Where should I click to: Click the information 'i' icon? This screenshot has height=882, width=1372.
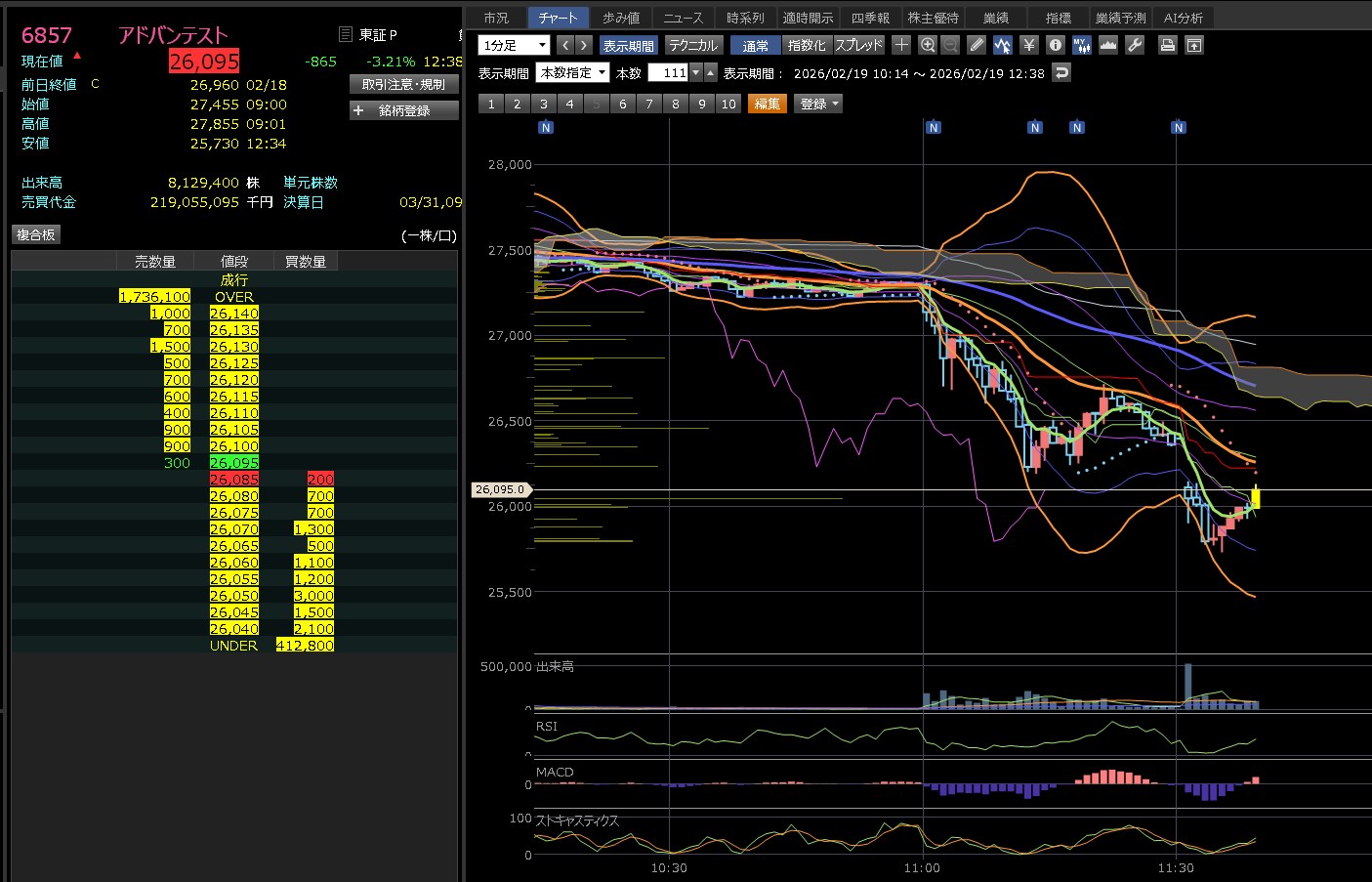[x=1055, y=45]
